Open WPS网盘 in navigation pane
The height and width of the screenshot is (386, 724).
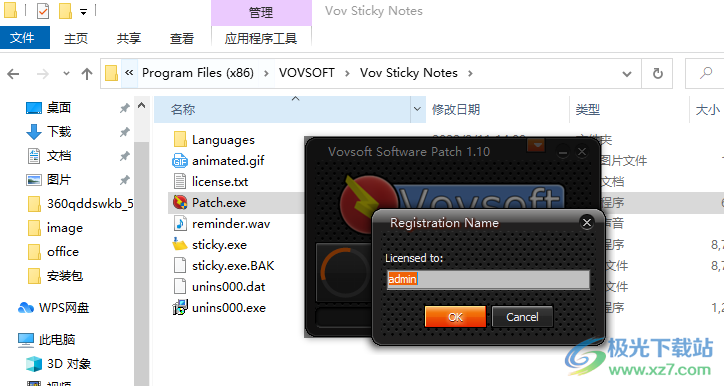pyautogui.click(x=64, y=308)
